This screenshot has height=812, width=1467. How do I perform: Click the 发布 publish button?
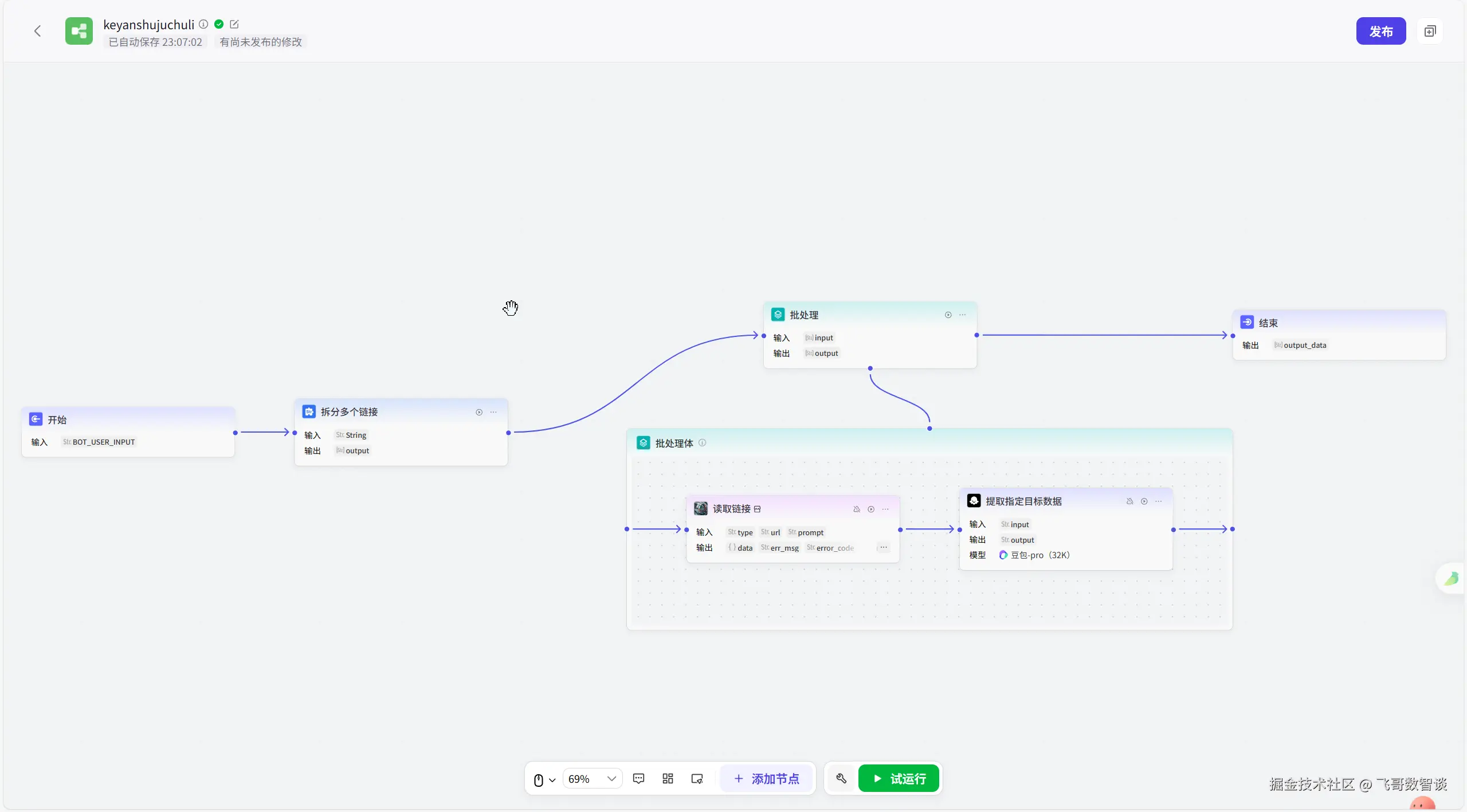click(1380, 31)
